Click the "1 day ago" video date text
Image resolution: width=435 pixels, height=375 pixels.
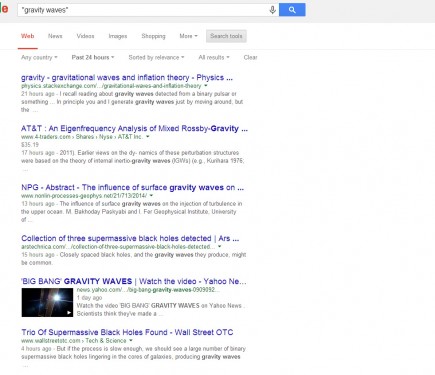coord(89,298)
